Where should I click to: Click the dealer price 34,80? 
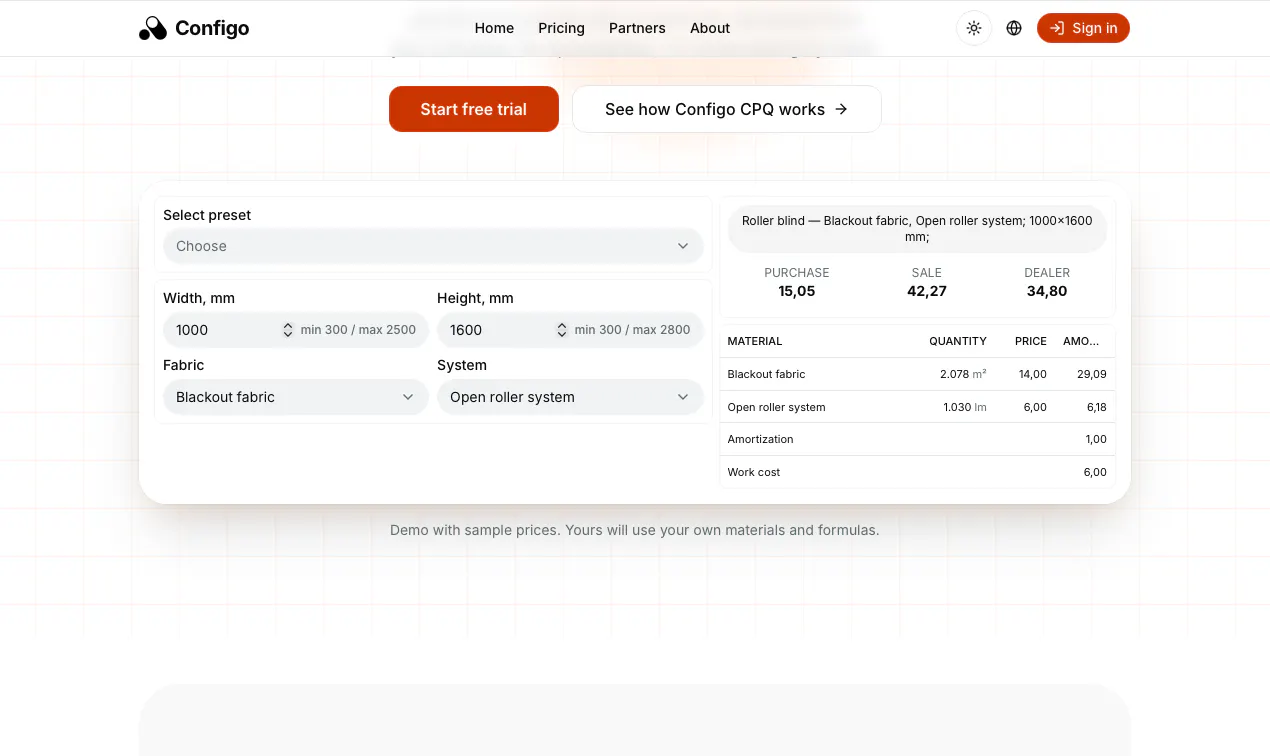pos(1047,291)
